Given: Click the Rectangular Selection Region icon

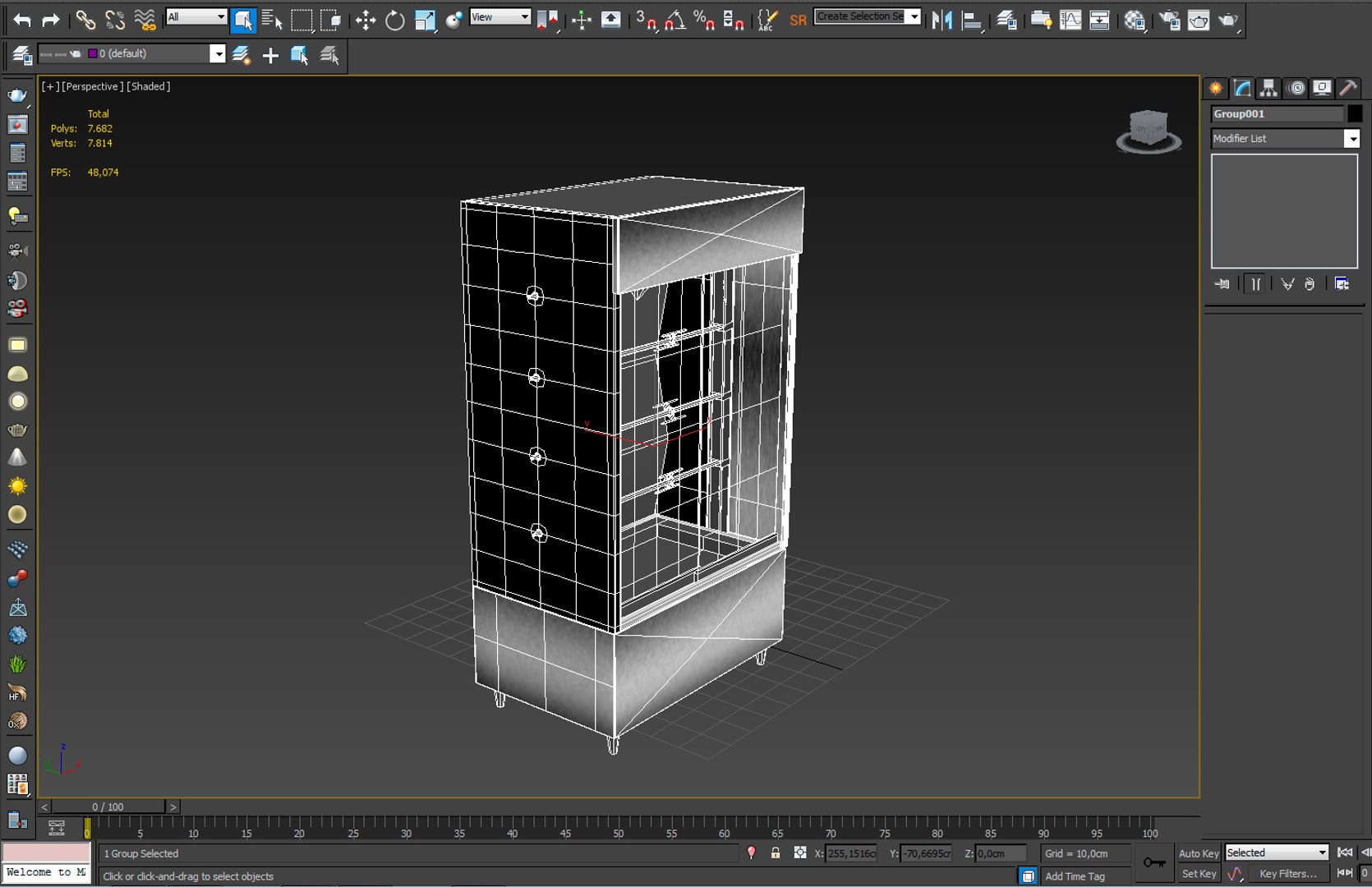Looking at the screenshot, I should tap(302, 20).
